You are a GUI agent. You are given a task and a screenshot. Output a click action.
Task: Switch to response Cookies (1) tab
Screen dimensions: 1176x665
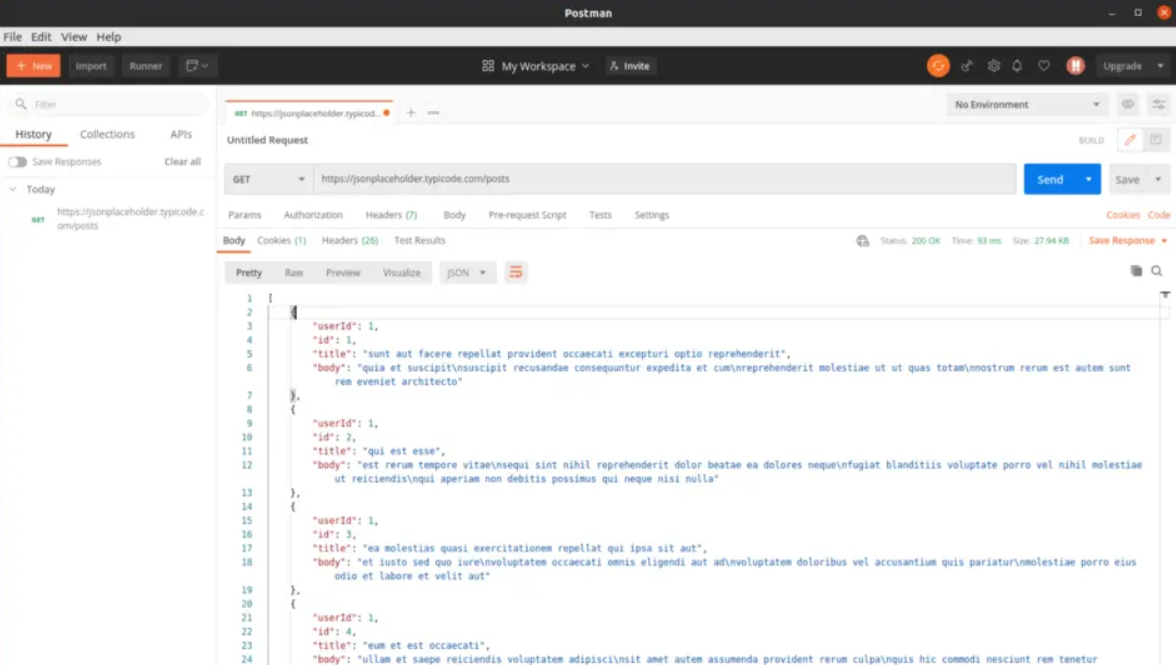point(281,241)
